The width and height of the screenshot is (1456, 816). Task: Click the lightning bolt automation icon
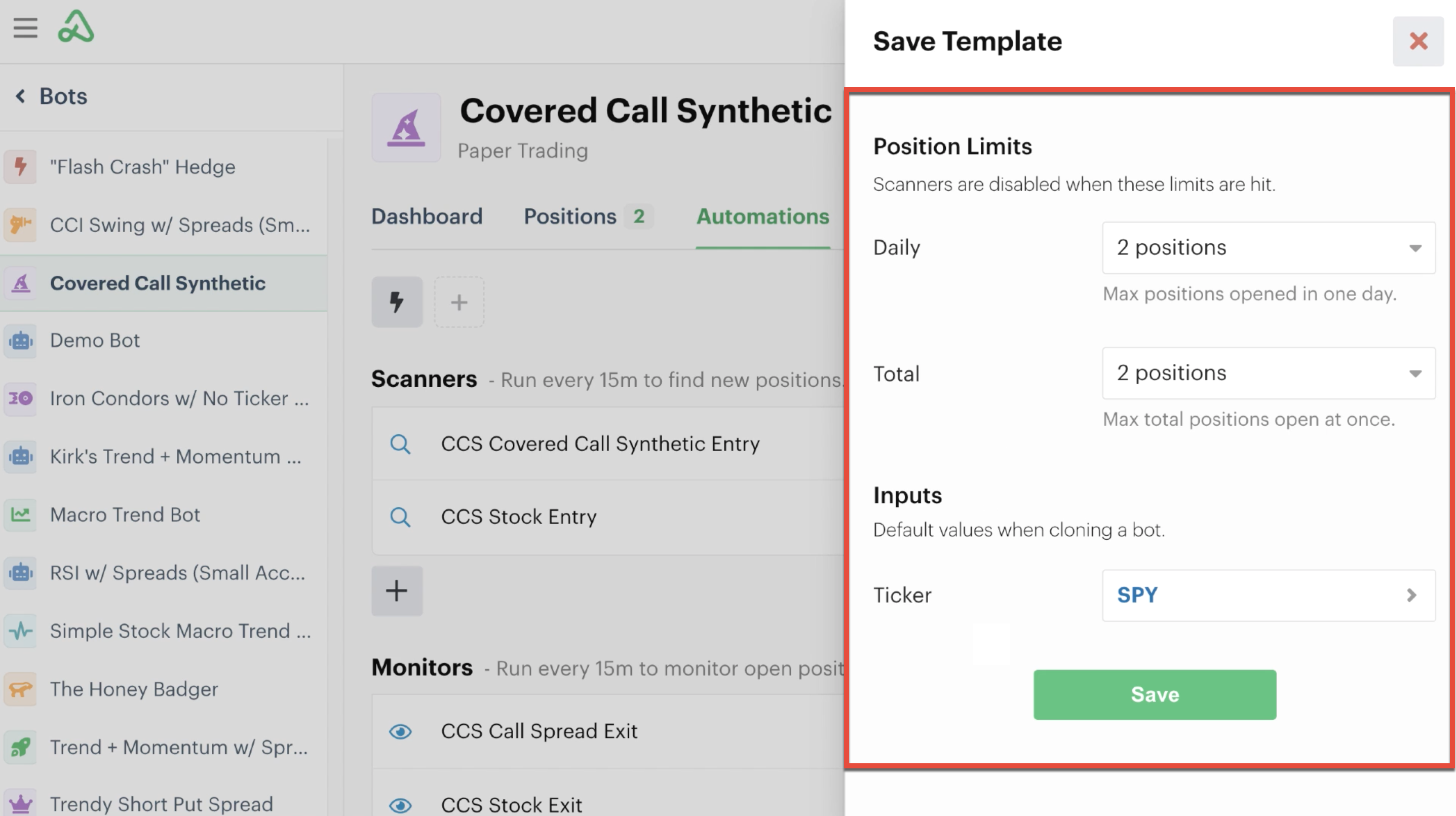pyautogui.click(x=397, y=302)
